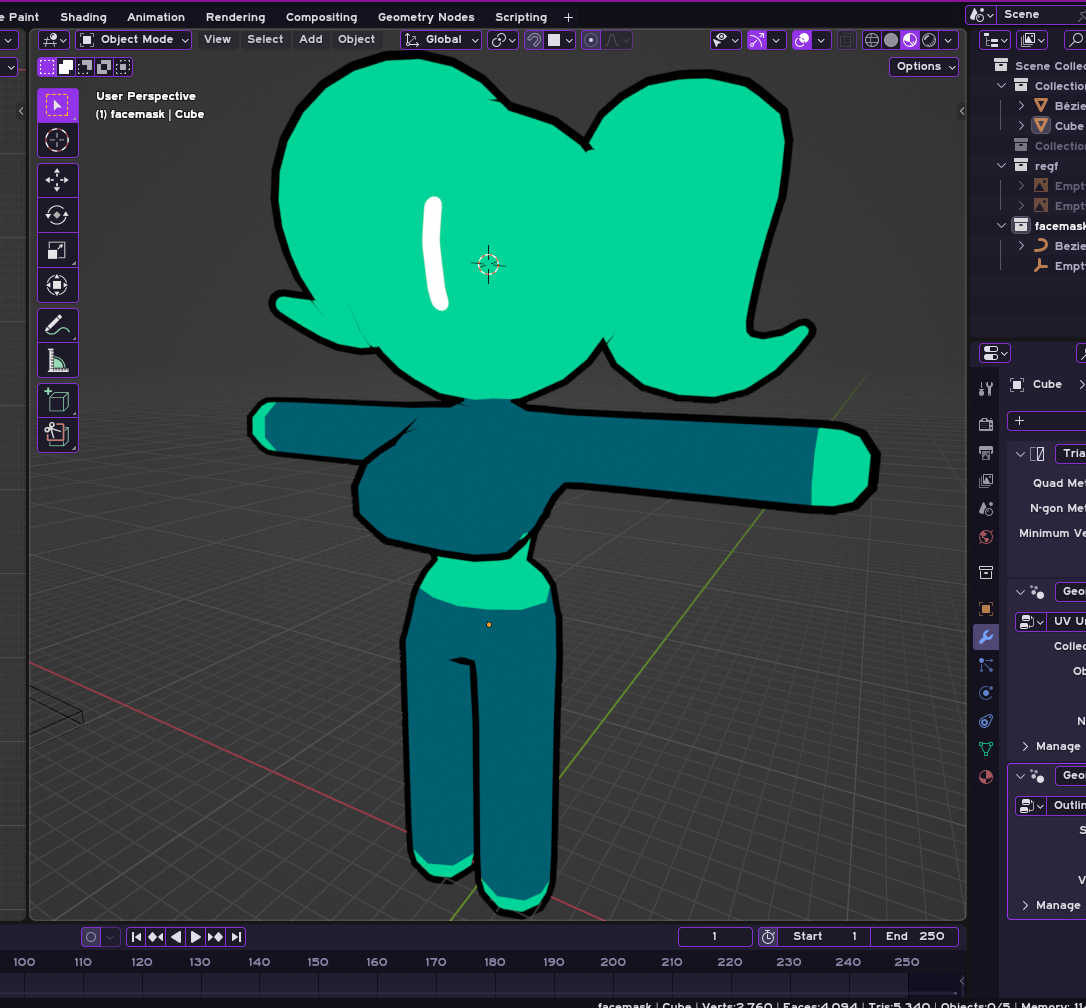Choose the Measure tool
Screen dimensions: 1086x1008
tap(57, 360)
